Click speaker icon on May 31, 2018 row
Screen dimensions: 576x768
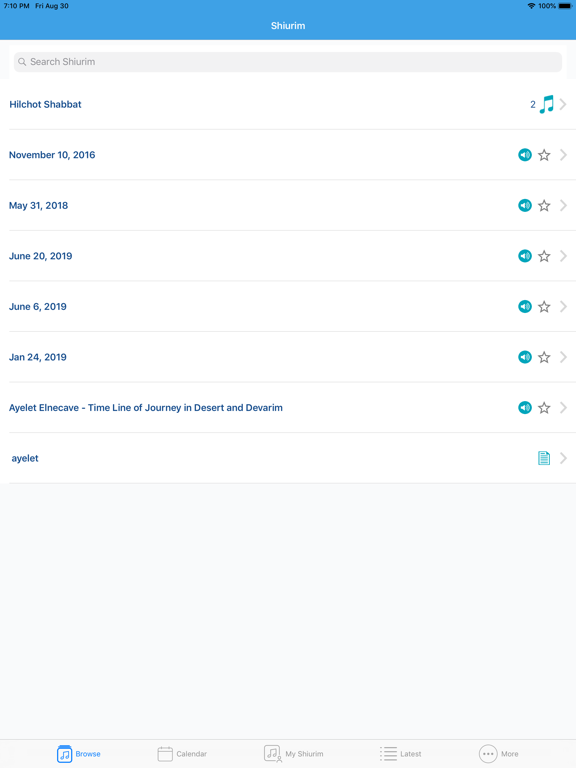click(x=525, y=205)
